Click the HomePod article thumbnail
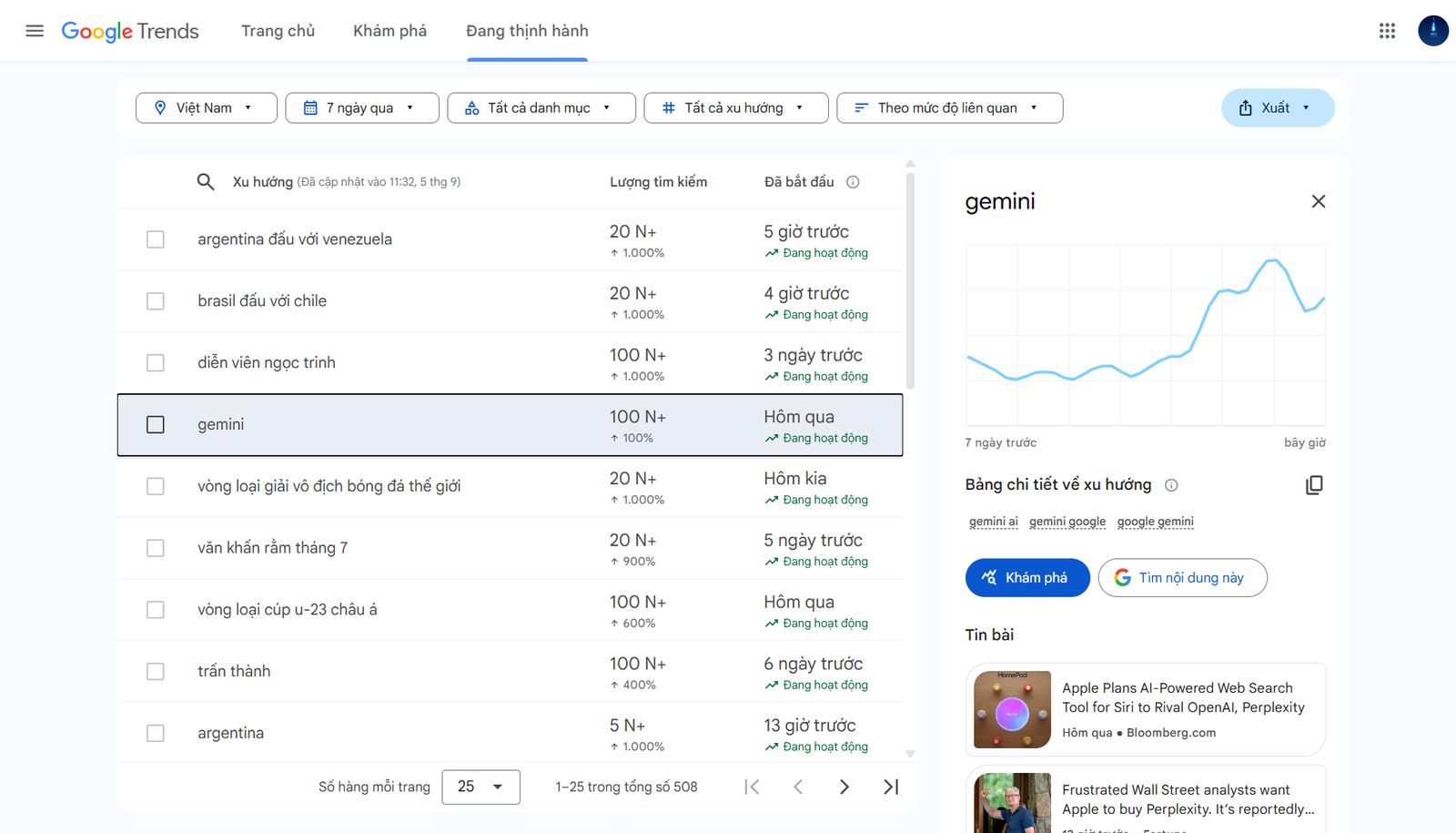 (1012, 709)
